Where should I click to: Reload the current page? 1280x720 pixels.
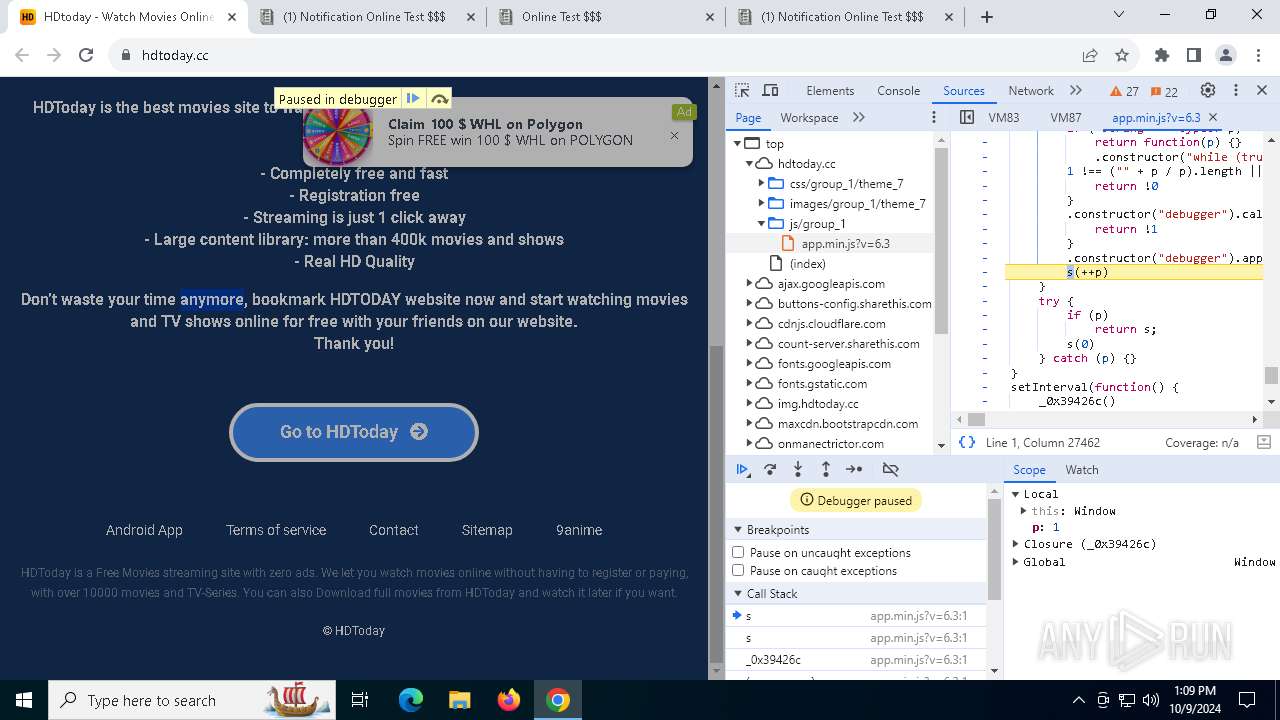pyautogui.click(x=86, y=56)
